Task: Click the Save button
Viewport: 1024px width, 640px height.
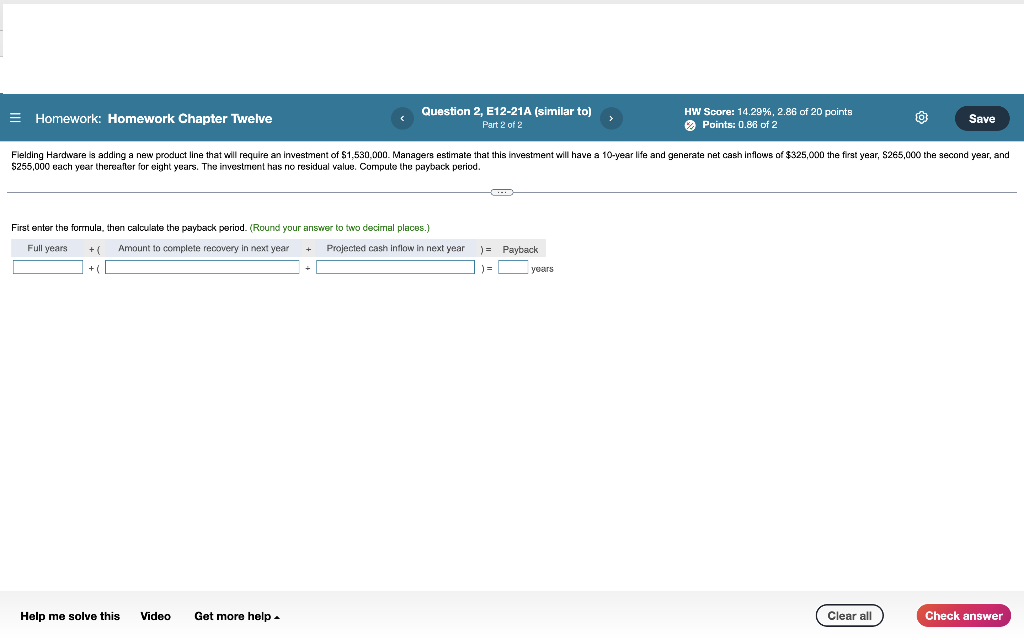Action: 982,118
